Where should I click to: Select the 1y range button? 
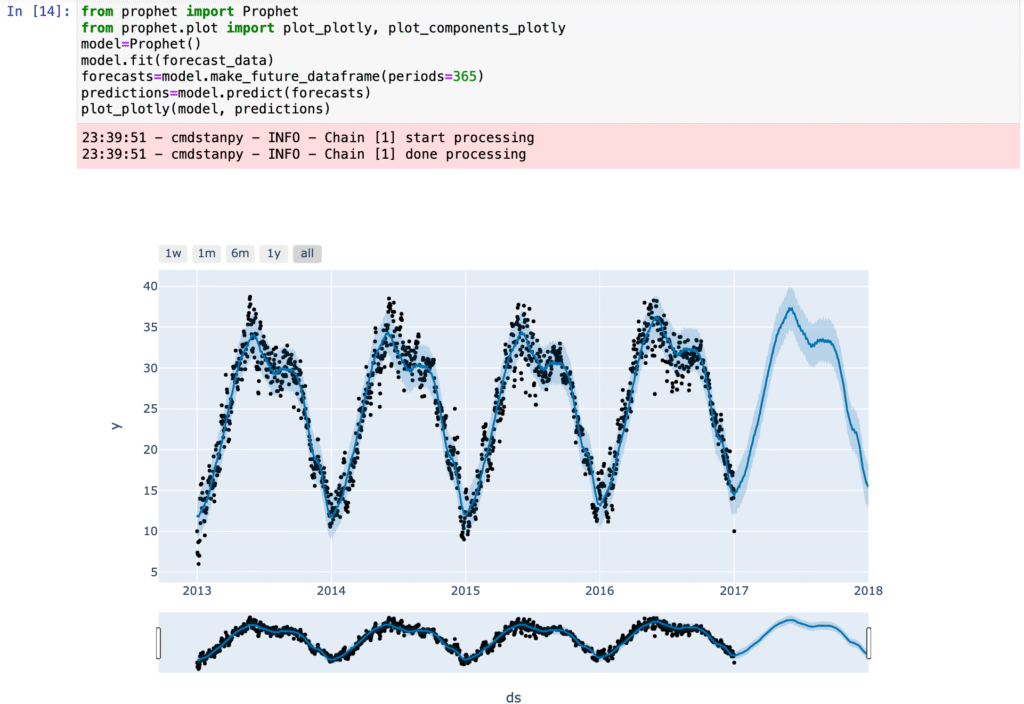274,253
